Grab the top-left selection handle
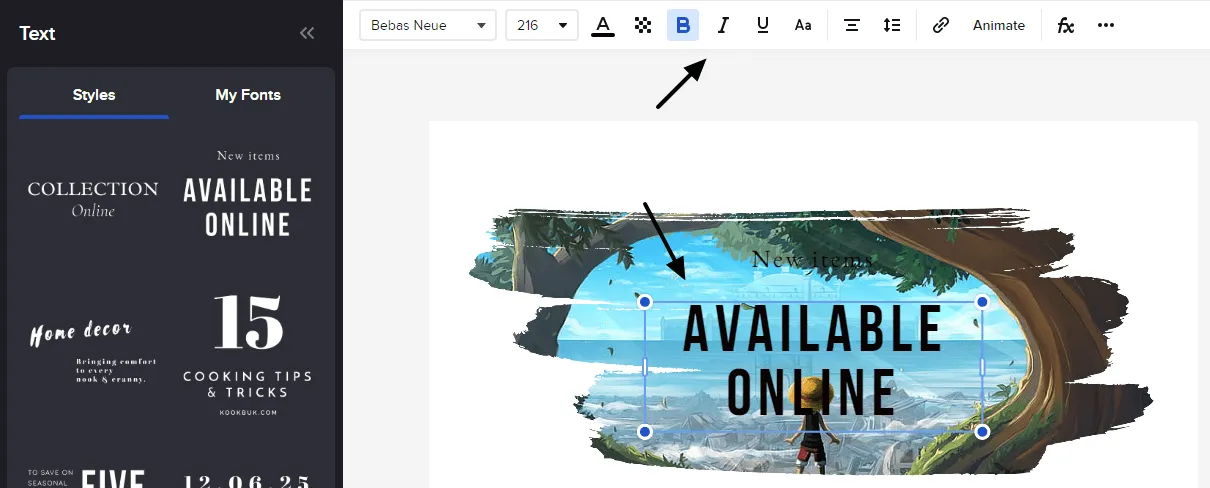Viewport: 1210px width, 488px height. point(645,302)
